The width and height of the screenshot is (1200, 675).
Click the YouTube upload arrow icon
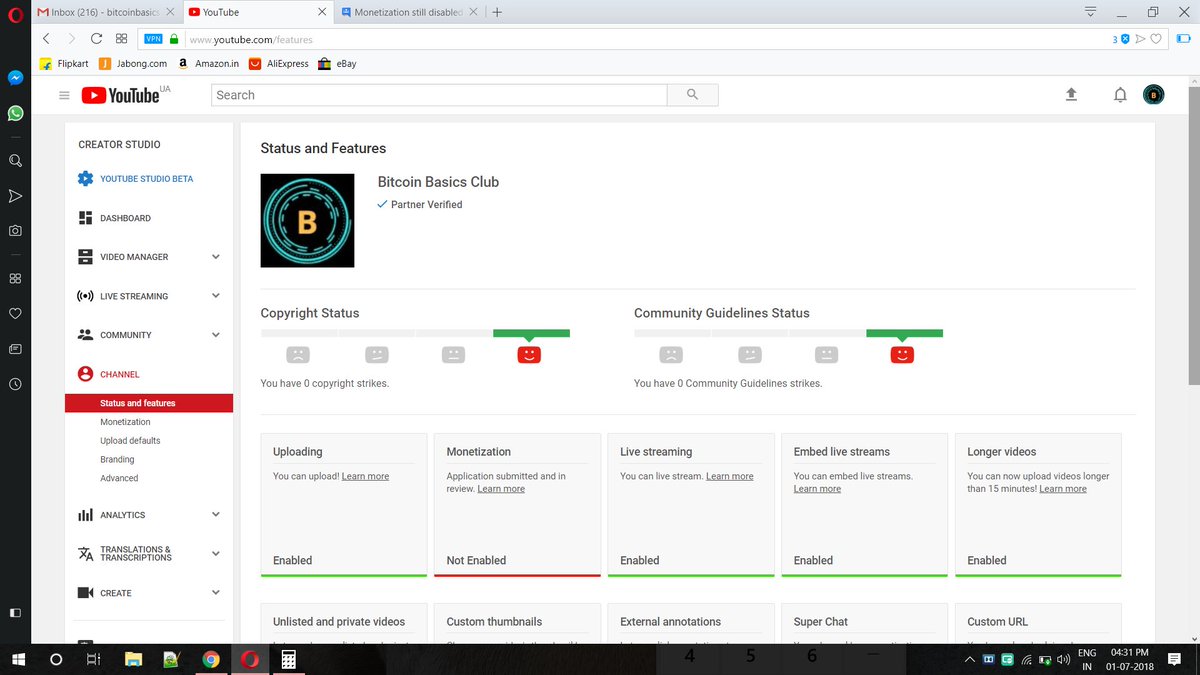tap(1071, 95)
